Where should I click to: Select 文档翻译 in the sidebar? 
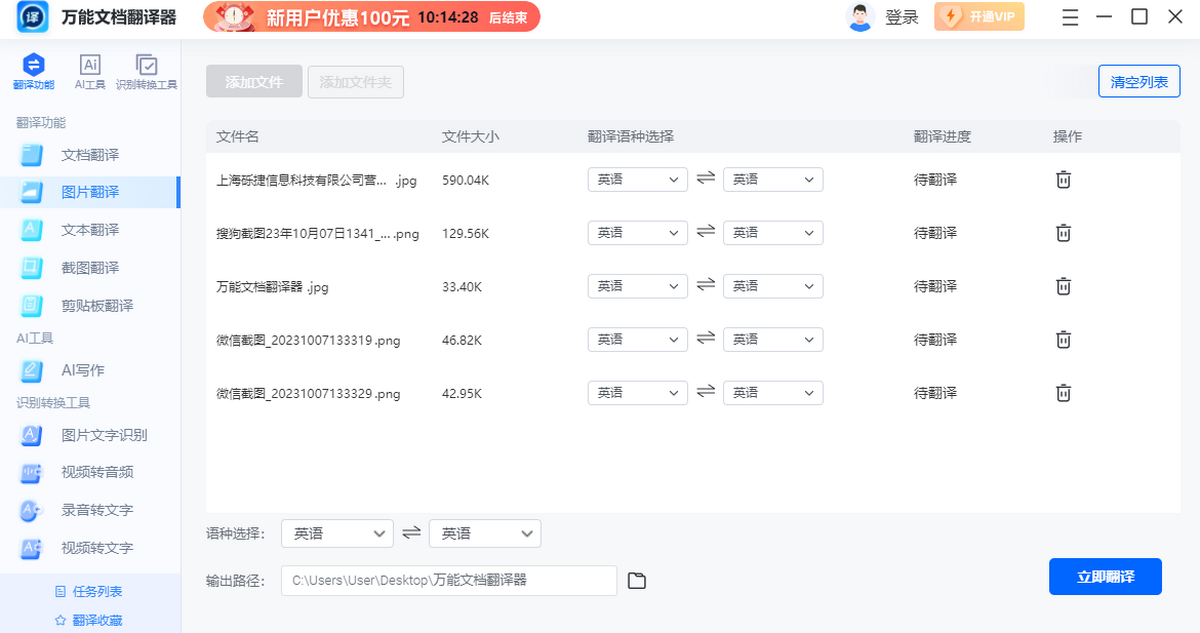tap(90, 155)
